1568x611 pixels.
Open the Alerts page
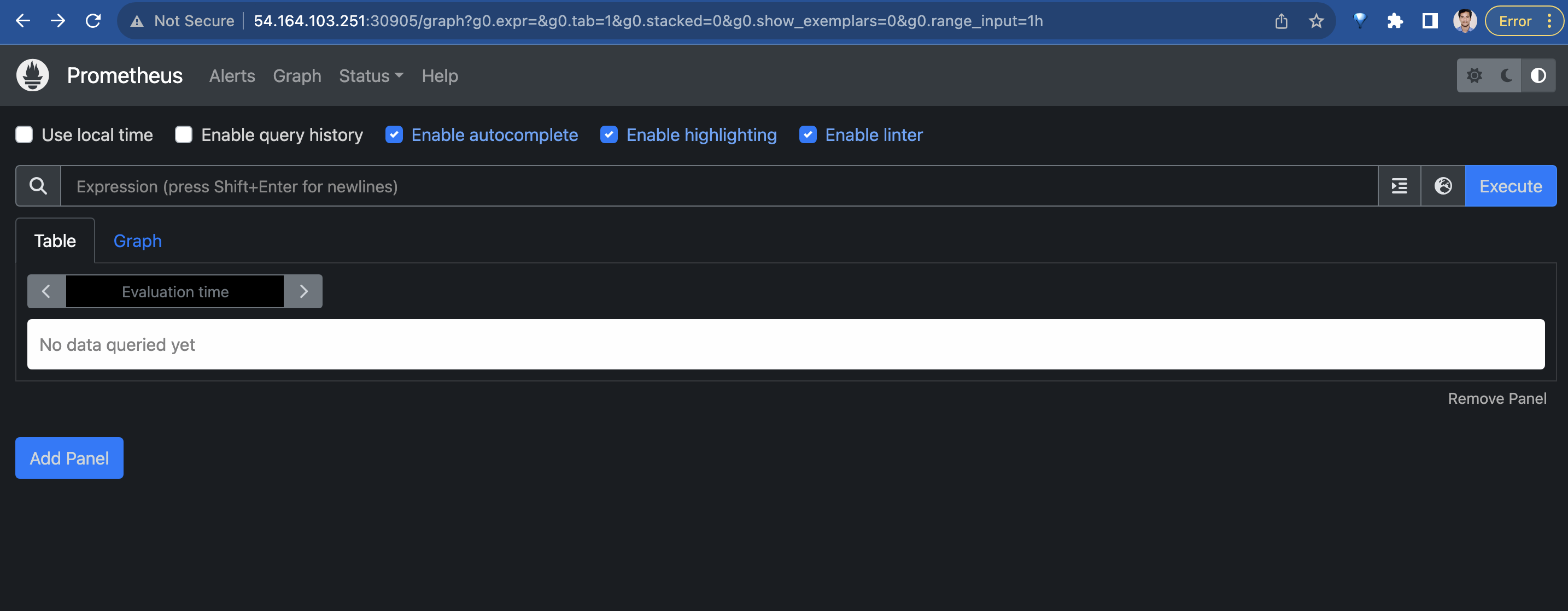[231, 75]
